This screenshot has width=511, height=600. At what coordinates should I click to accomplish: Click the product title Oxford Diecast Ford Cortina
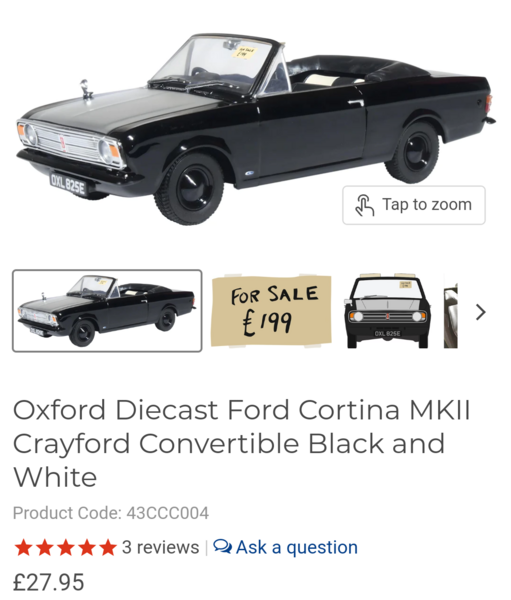coord(242,443)
